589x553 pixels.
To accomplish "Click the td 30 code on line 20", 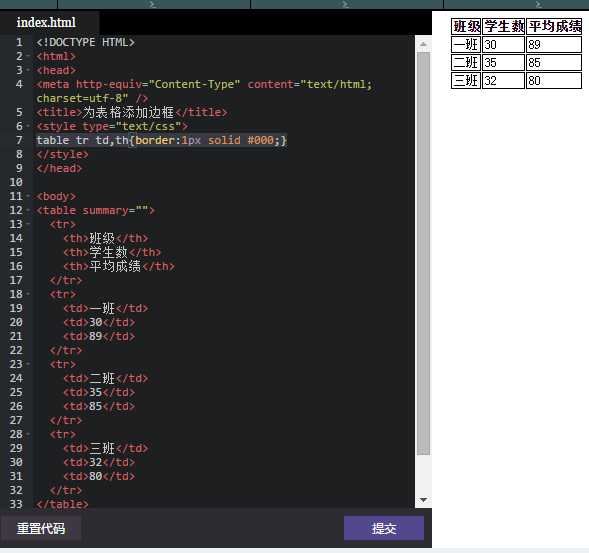I will [x=99, y=322].
